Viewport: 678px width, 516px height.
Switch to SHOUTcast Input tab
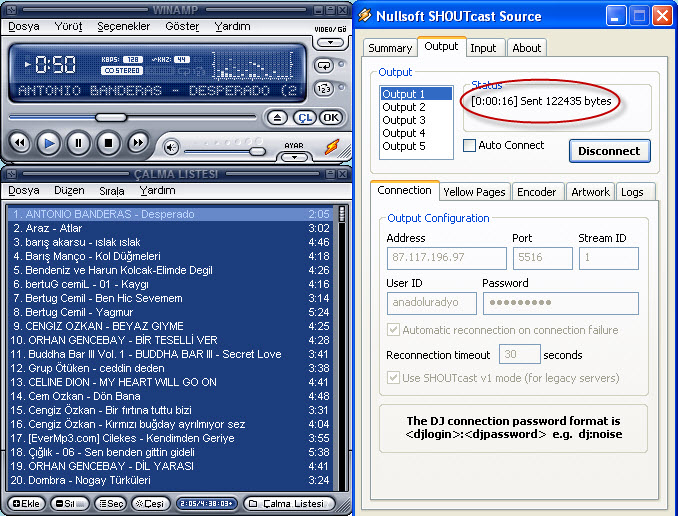point(483,48)
